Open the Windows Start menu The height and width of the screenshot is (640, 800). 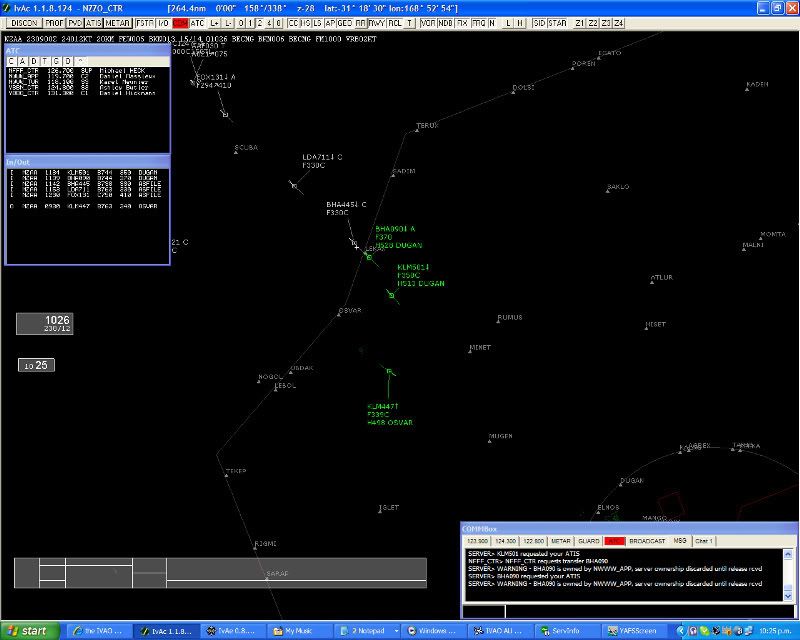pos(28,631)
